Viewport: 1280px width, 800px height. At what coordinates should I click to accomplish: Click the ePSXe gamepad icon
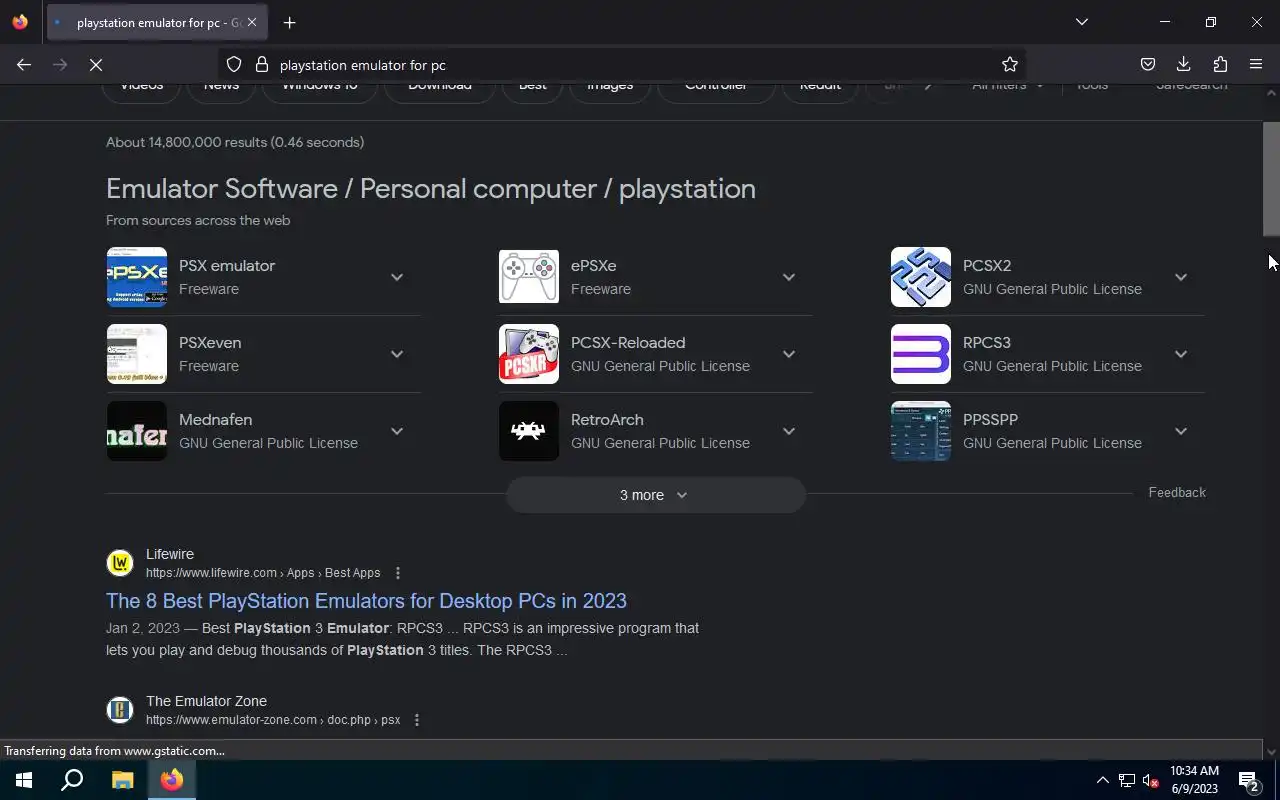529,277
